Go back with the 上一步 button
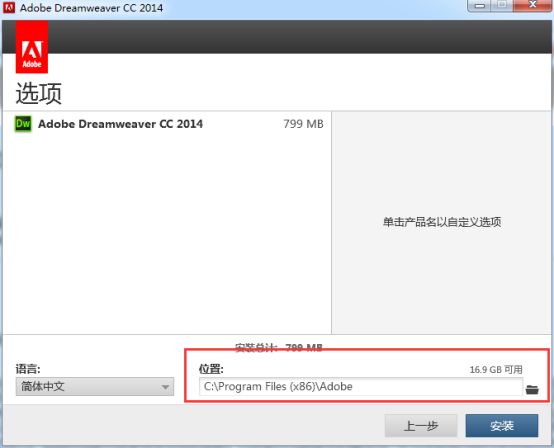 point(421,426)
